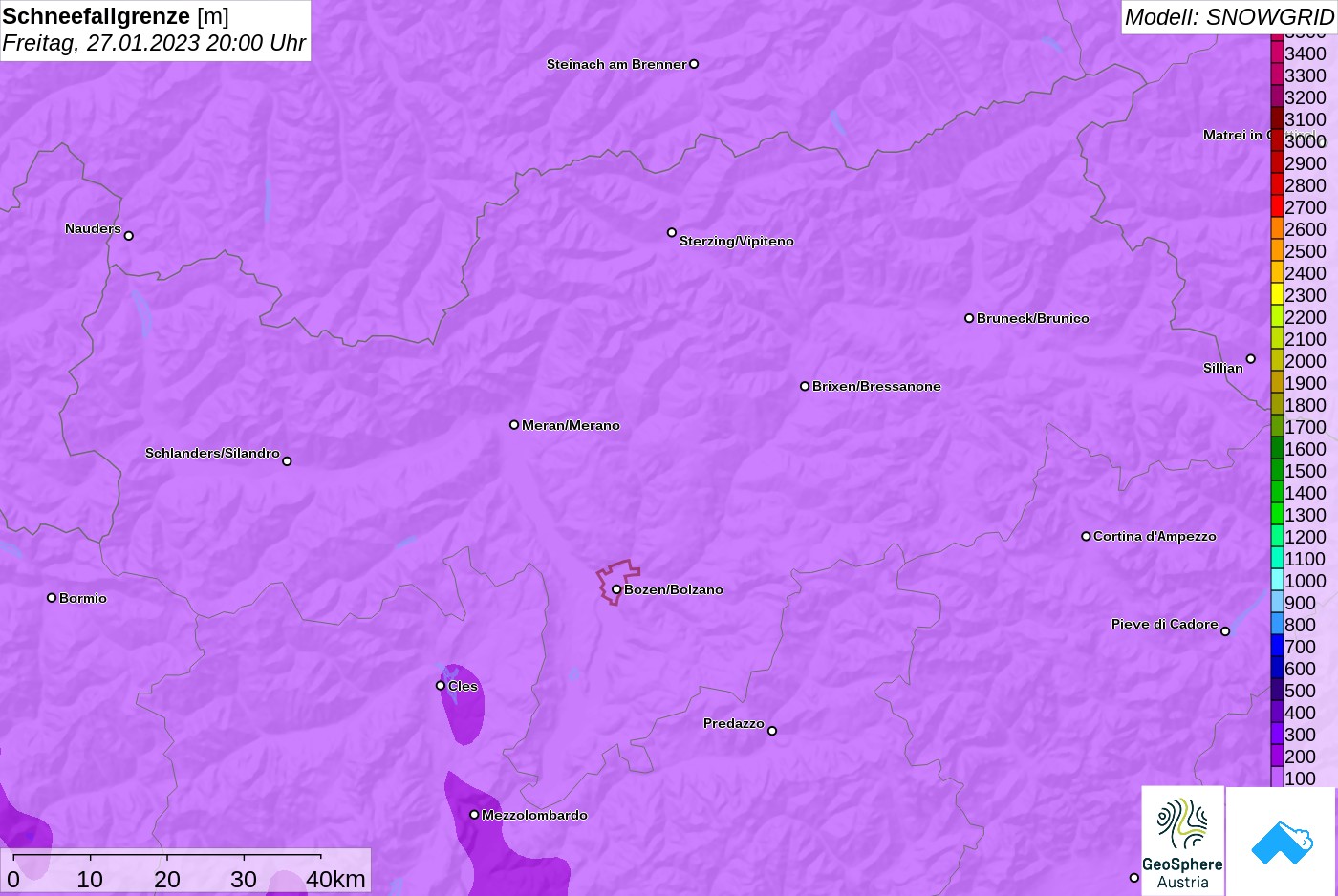This screenshot has width=1338, height=896.
Task: Click the Cles location marker
Action: click(441, 685)
